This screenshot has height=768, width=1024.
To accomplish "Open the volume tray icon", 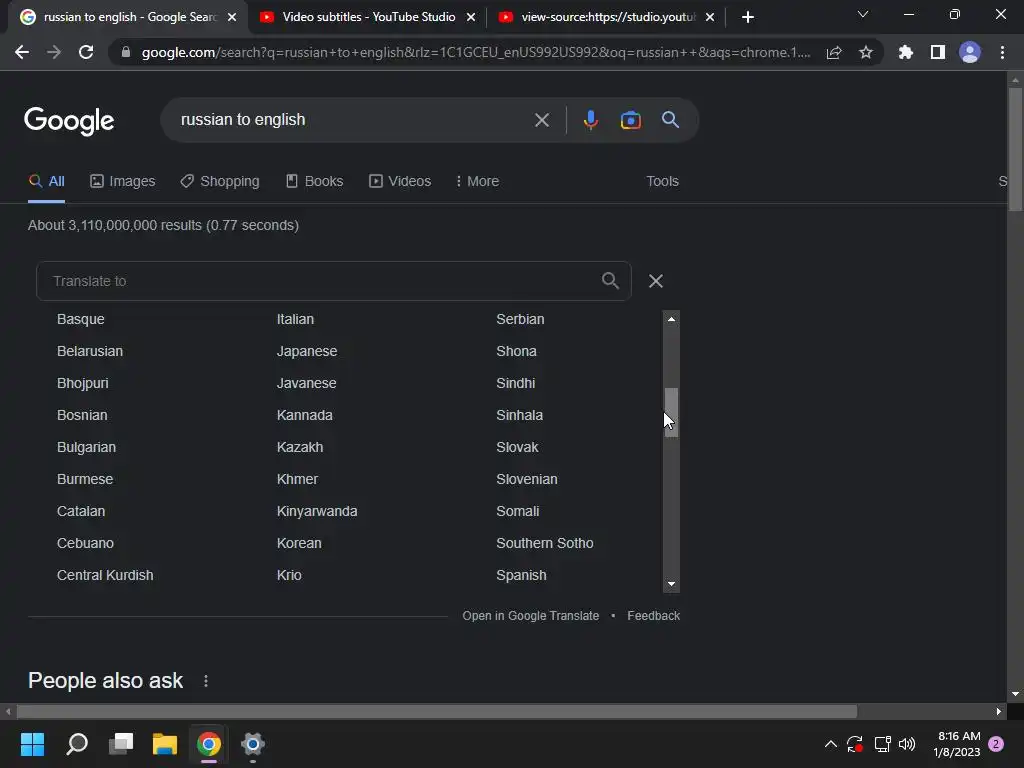I will tap(907, 744).
